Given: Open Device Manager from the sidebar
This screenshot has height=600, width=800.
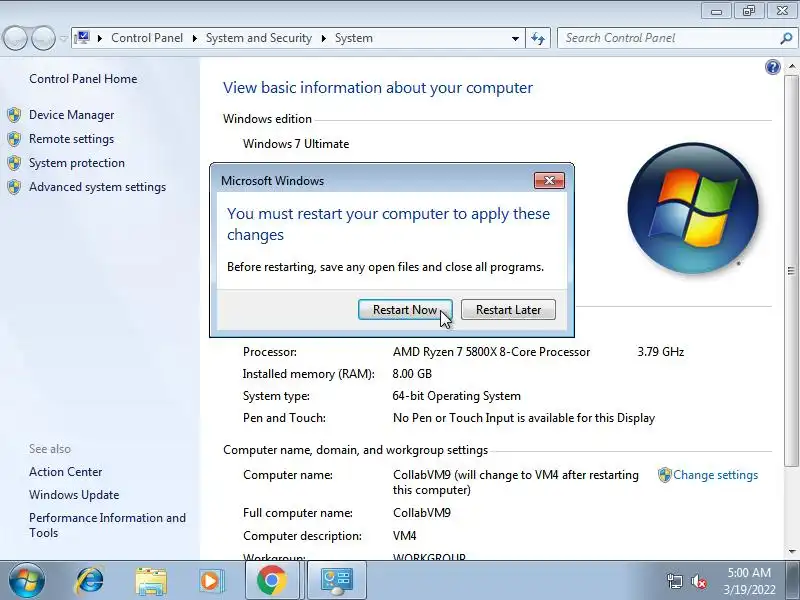Looking at the screenshot, I should tap(71, 115).
